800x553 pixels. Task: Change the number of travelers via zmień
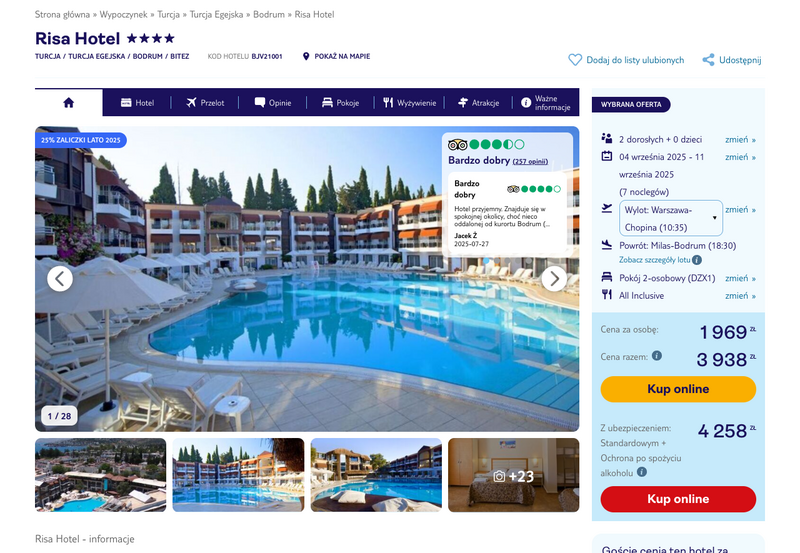pyautogui.click(x=740, y=139)
